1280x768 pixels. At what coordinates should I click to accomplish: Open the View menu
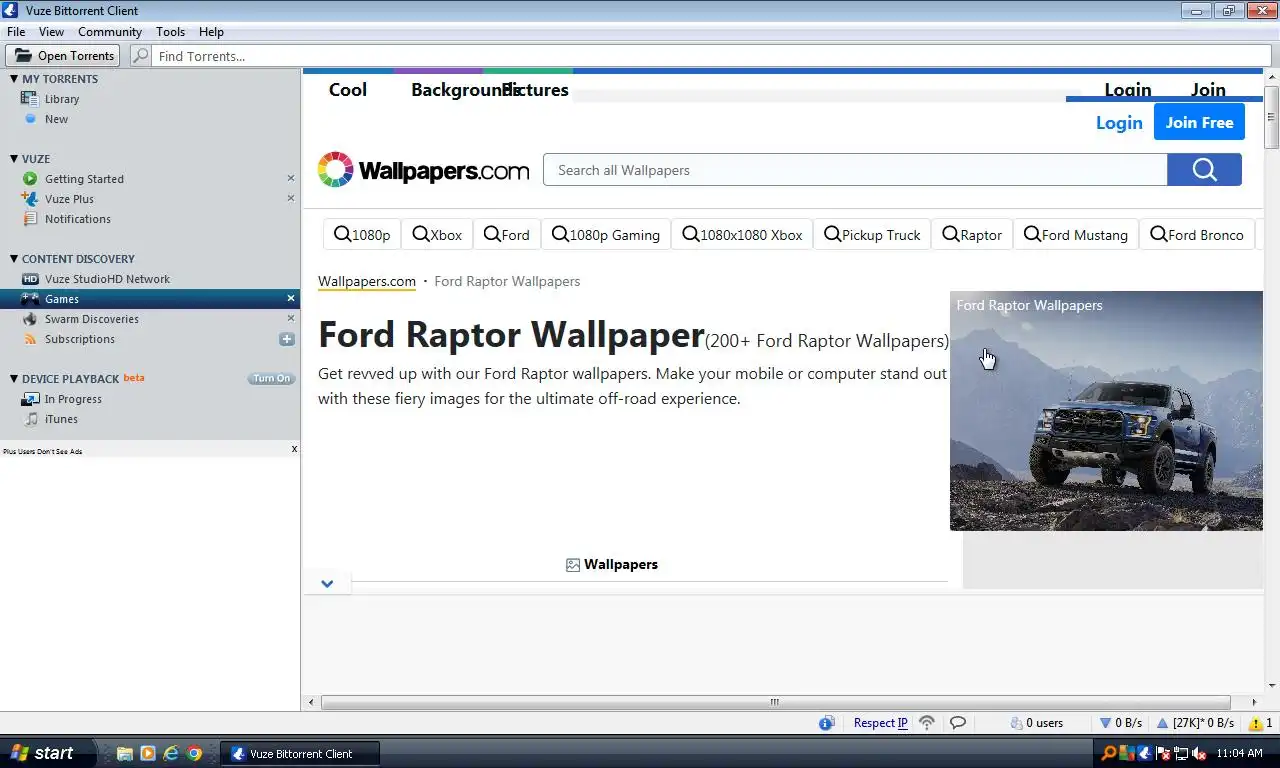tap(51, 32)
